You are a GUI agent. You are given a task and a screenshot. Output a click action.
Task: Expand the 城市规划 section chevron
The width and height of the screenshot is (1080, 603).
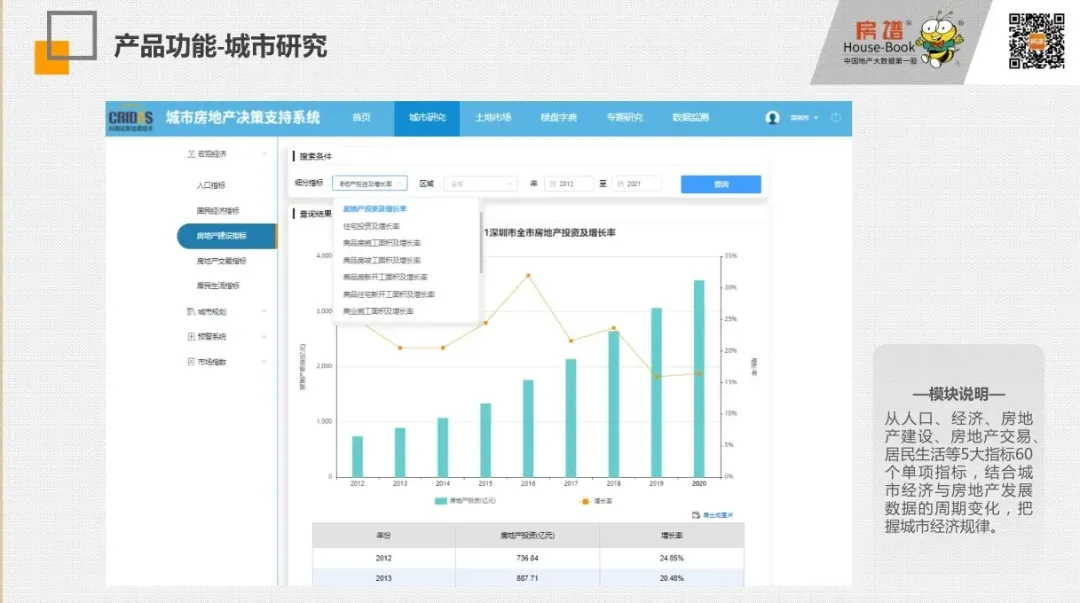(263, 311)
